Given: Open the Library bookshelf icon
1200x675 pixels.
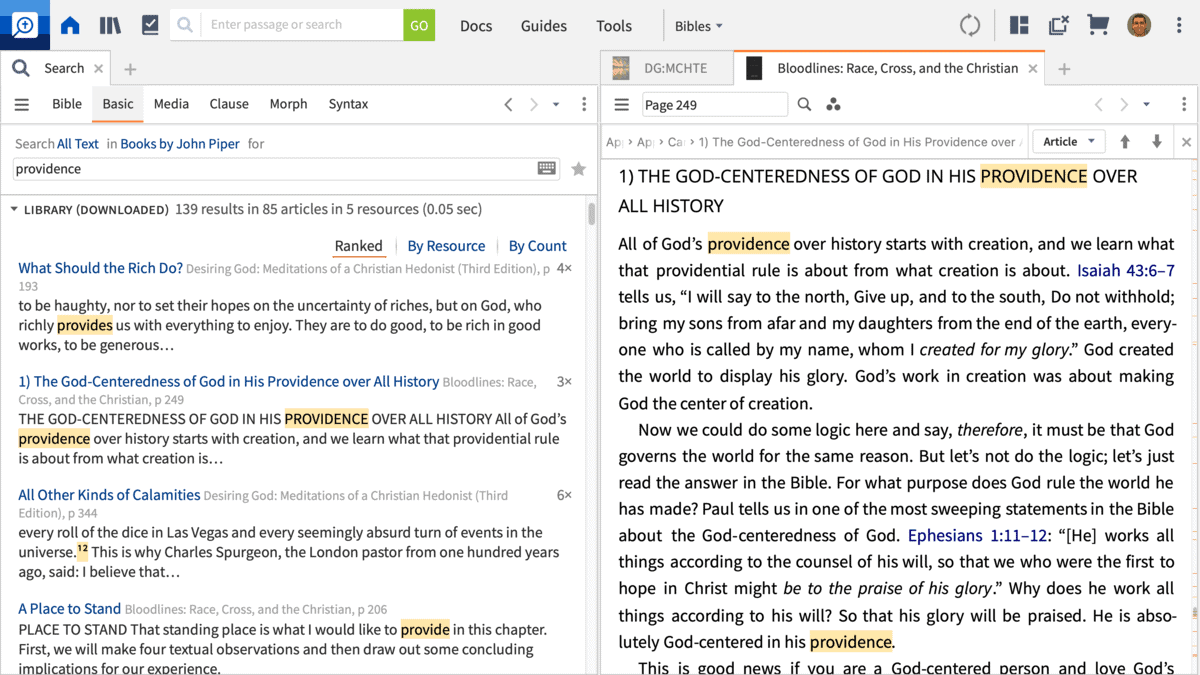Looking at the screenshot, I should click(110, 26).
